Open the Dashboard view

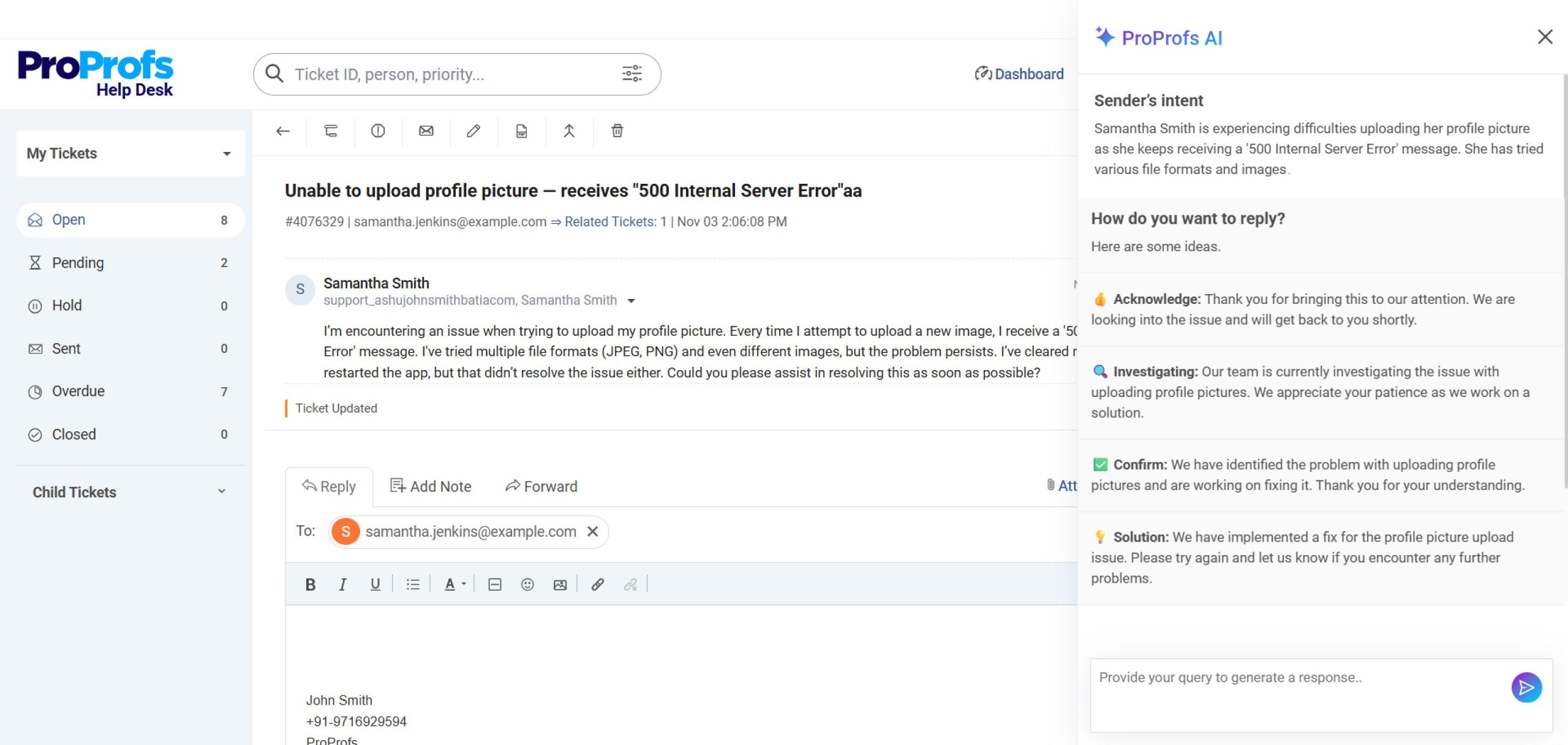point(1019,74)
